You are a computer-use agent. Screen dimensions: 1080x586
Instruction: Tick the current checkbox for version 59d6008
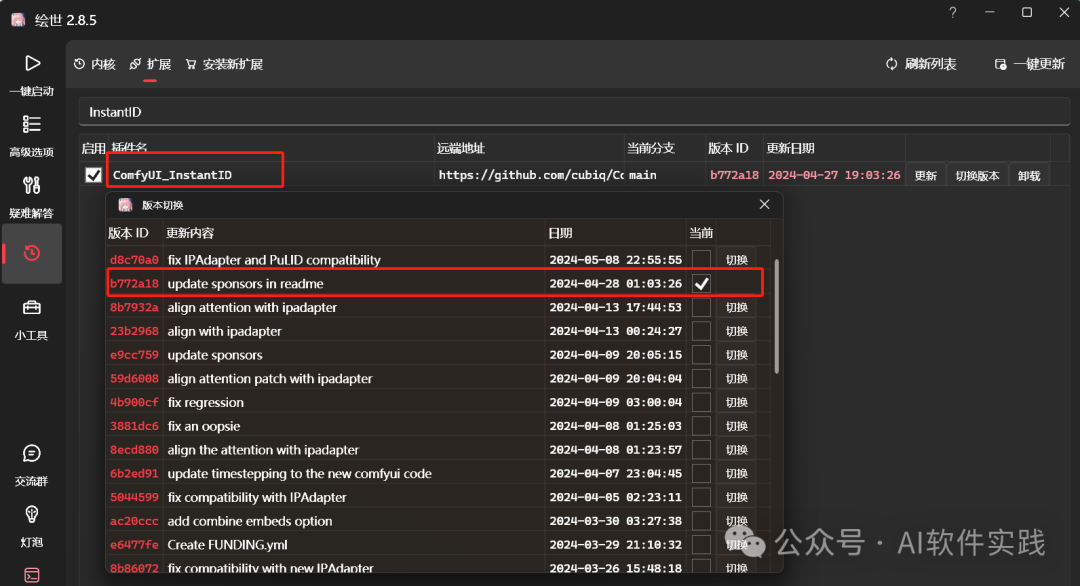pos(701,379)
